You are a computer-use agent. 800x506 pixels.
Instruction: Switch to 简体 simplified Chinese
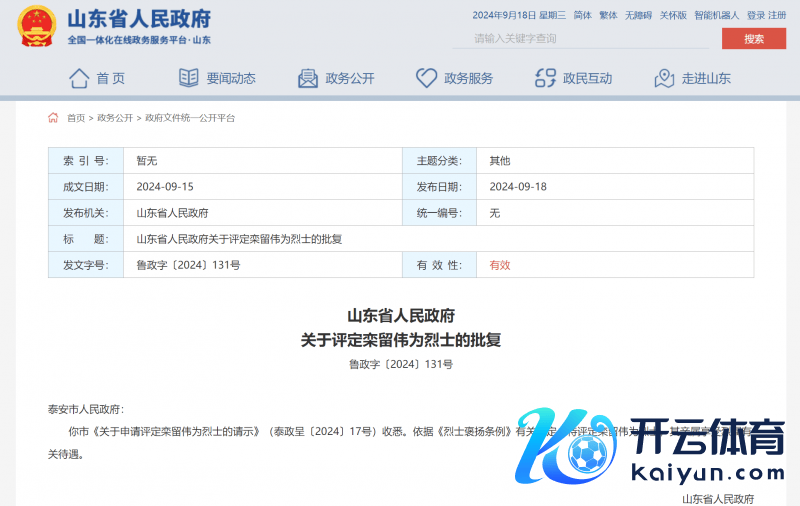point(583,15)
